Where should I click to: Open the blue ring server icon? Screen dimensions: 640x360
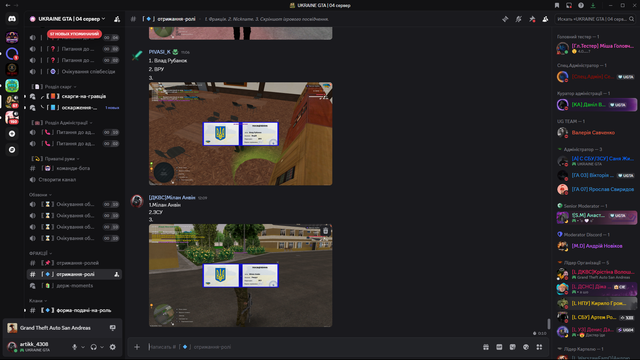pos(12,53)
